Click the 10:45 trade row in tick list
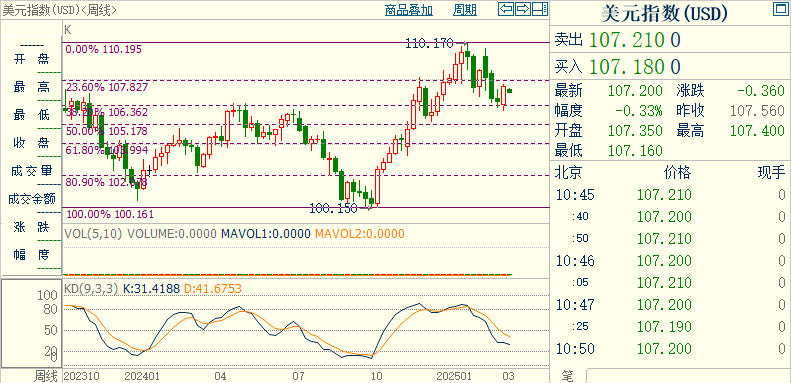 (x=670, y=195)
